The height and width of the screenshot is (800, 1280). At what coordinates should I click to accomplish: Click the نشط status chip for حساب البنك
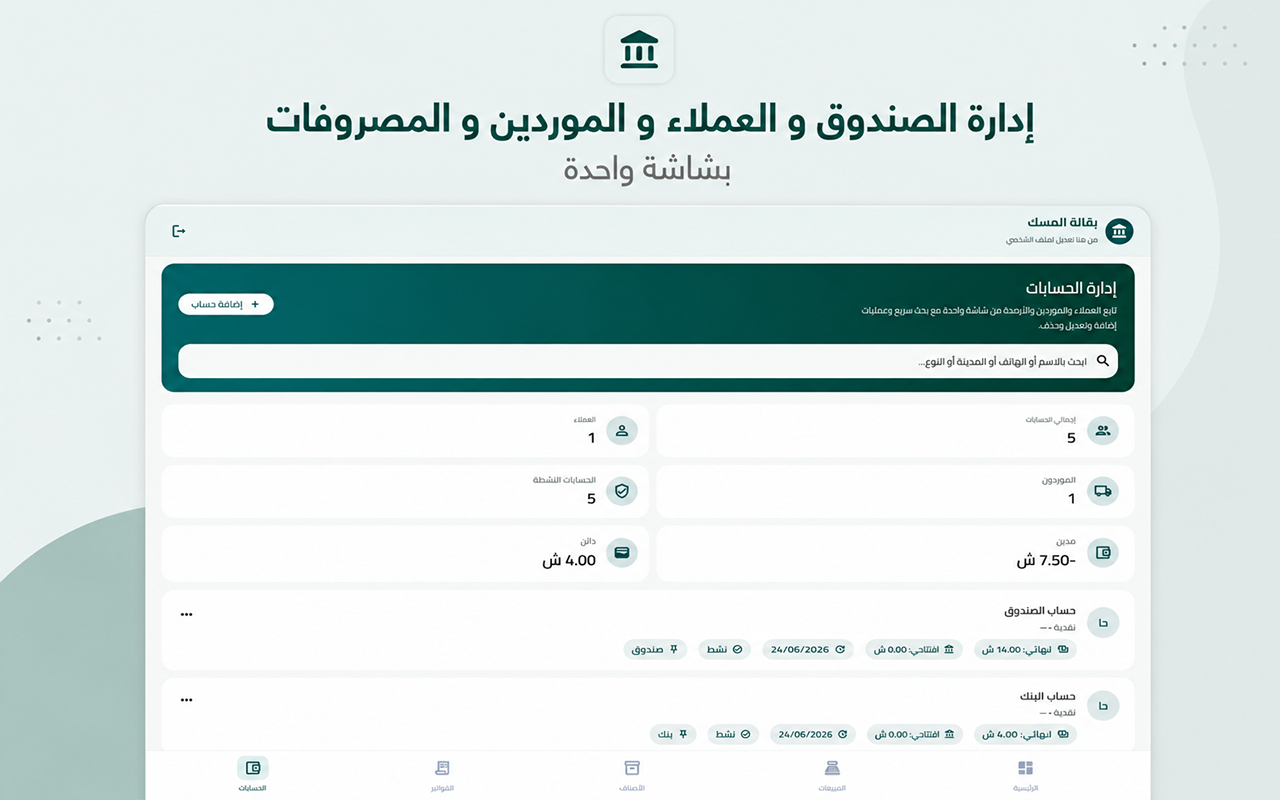pyautogui.click(x=731, y=734)
